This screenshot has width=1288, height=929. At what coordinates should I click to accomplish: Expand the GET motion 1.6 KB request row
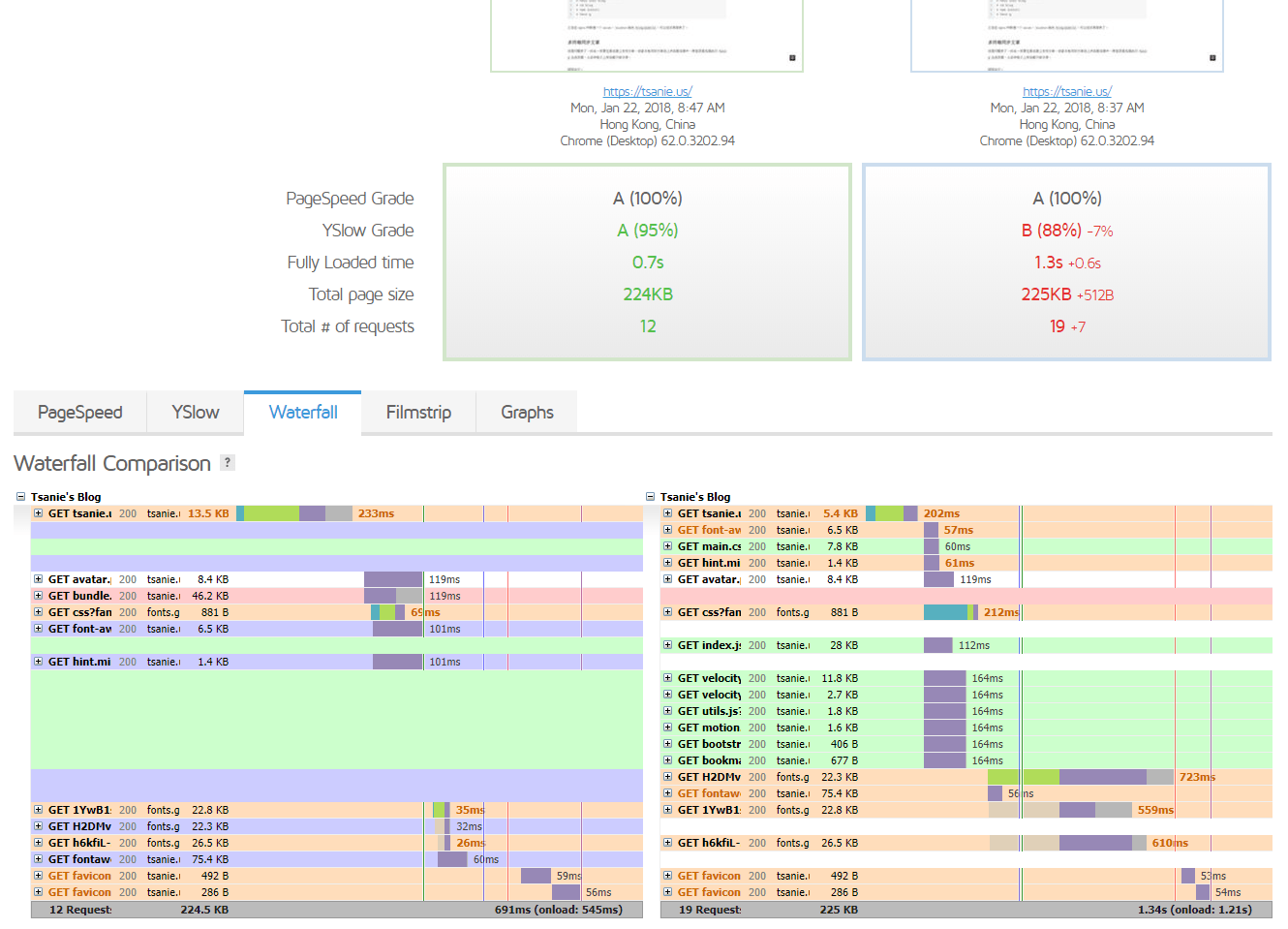click(668, 728)
